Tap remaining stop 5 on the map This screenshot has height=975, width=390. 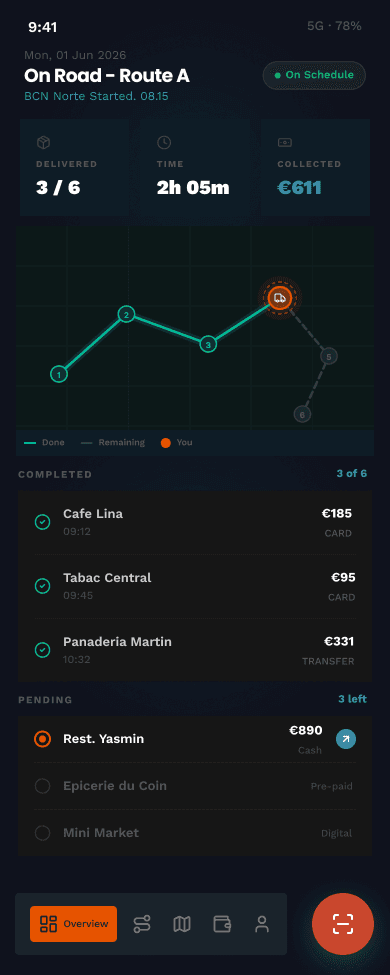(328, 356)
